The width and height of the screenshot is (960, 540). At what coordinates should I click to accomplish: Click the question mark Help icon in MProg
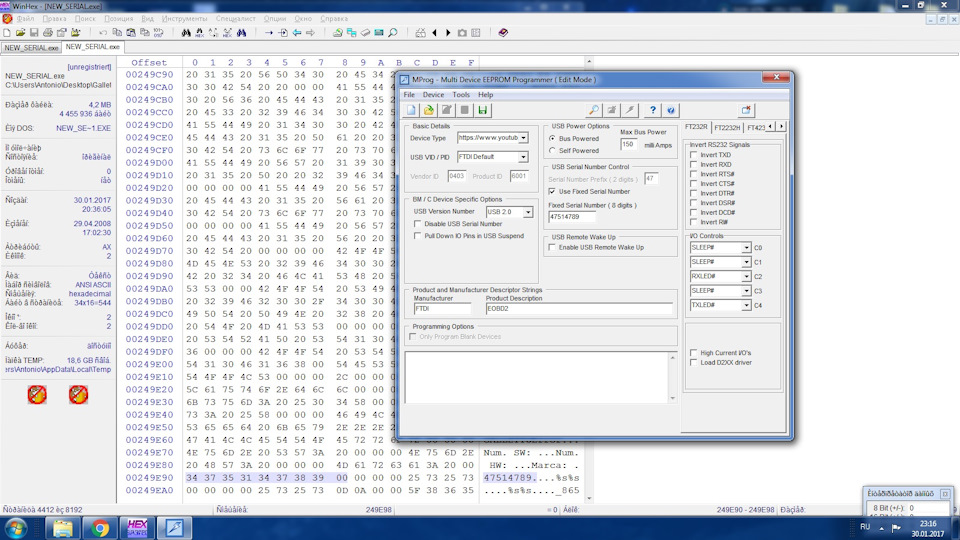pos(653,110)
